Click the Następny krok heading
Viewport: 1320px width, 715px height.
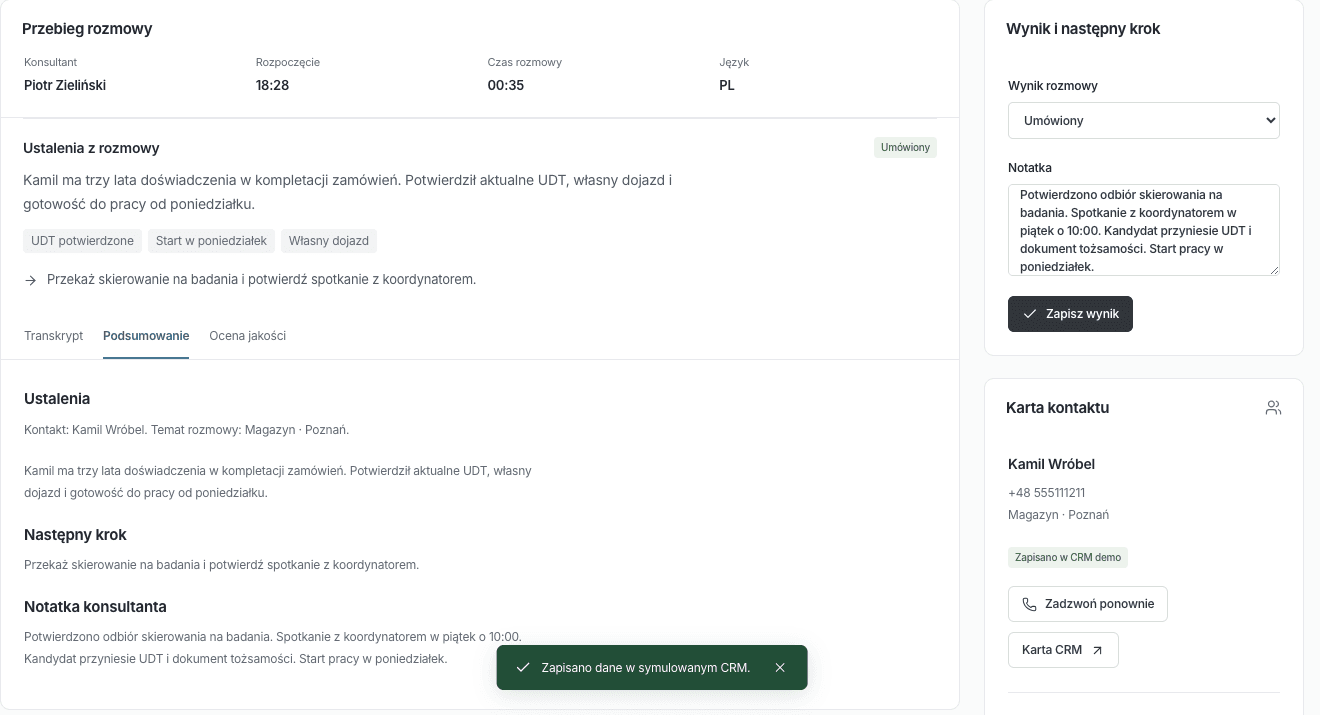click(75, 535)
